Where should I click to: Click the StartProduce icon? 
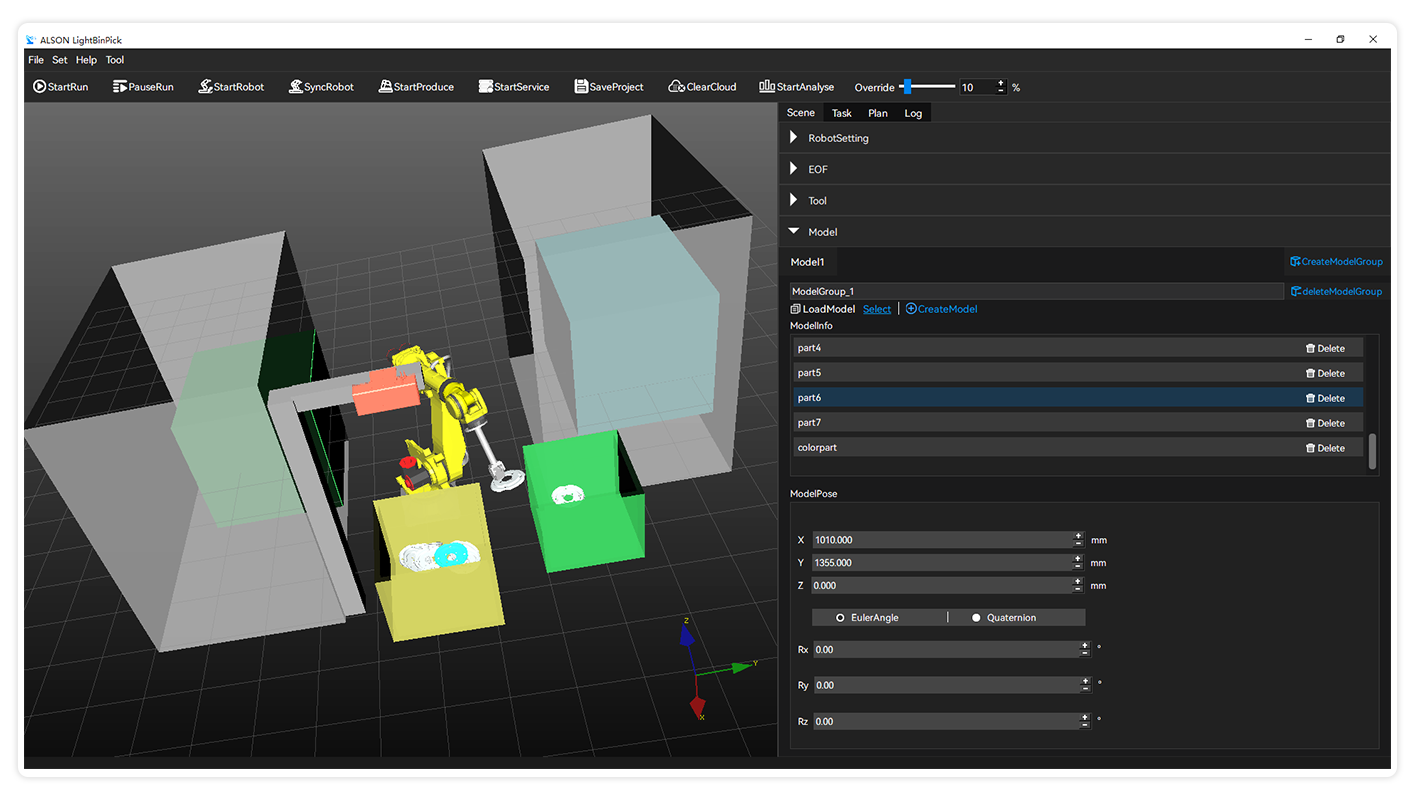click(x=384, y=86)
